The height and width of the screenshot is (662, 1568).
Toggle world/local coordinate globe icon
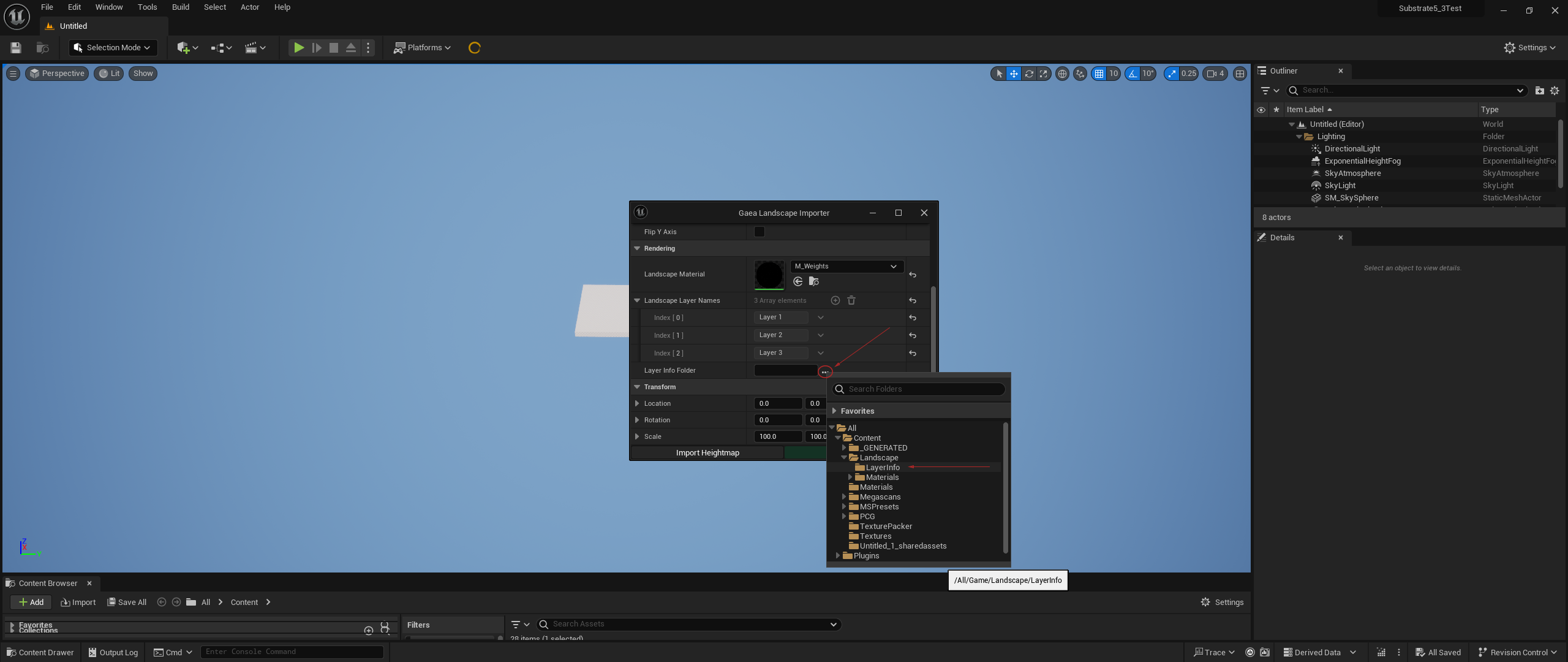coord(1063,74)
